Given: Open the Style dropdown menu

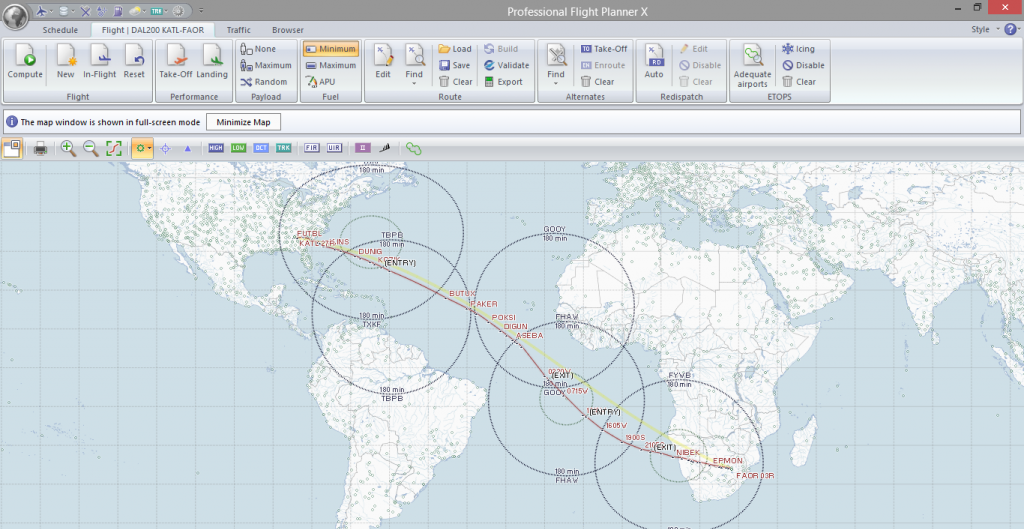Looking at the screenshot, I should 984,29.
